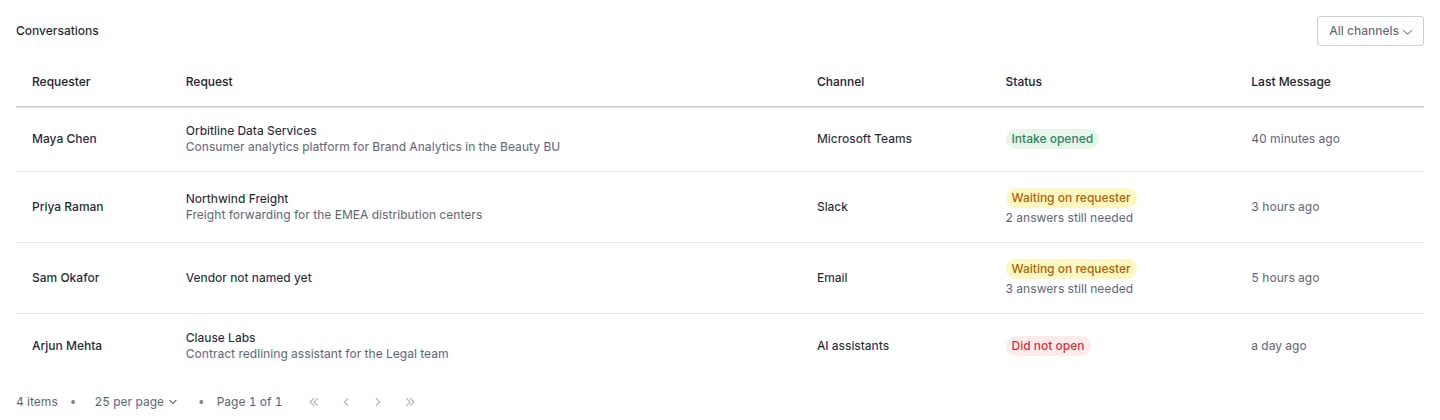The image size is (1440, 420).
Task: Jump to last page arrow icon
Action: (x=410, y=402)
